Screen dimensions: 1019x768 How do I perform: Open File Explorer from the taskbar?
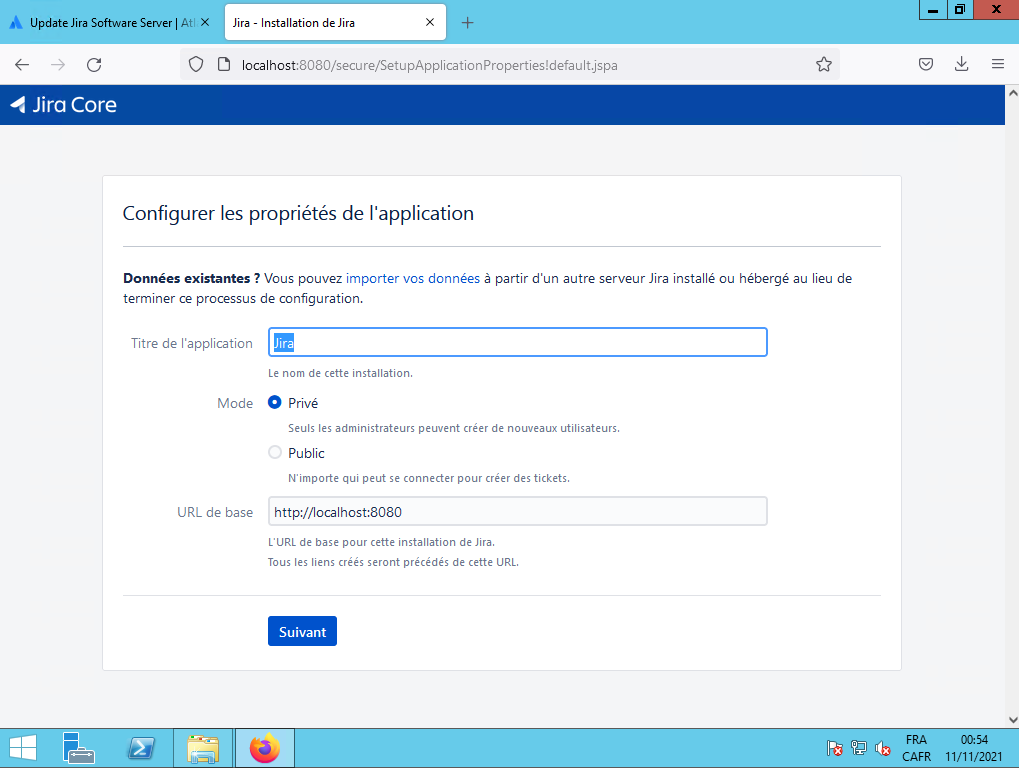coord(203,749)
